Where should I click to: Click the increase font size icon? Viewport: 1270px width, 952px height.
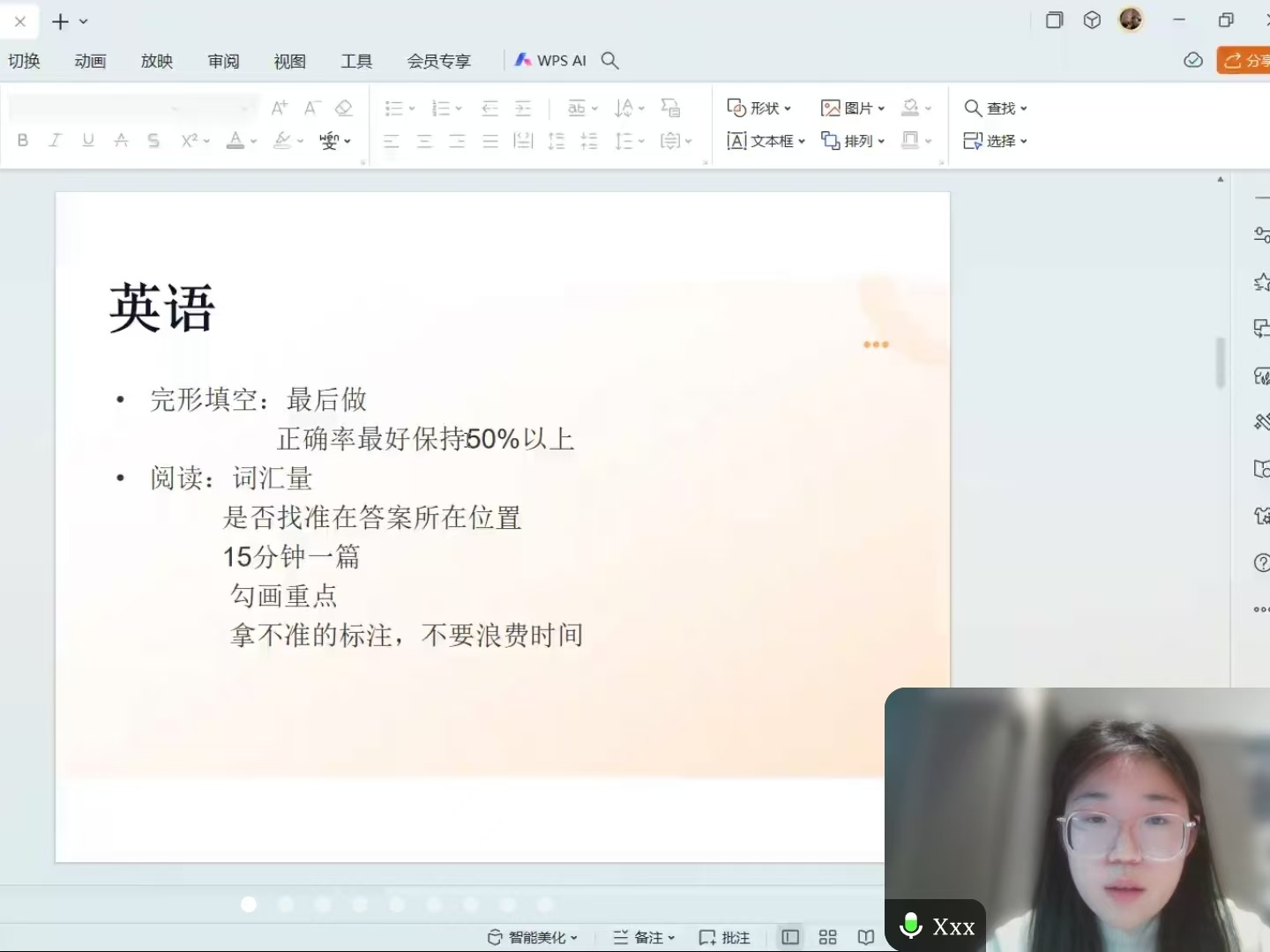[x=279, y=108]
